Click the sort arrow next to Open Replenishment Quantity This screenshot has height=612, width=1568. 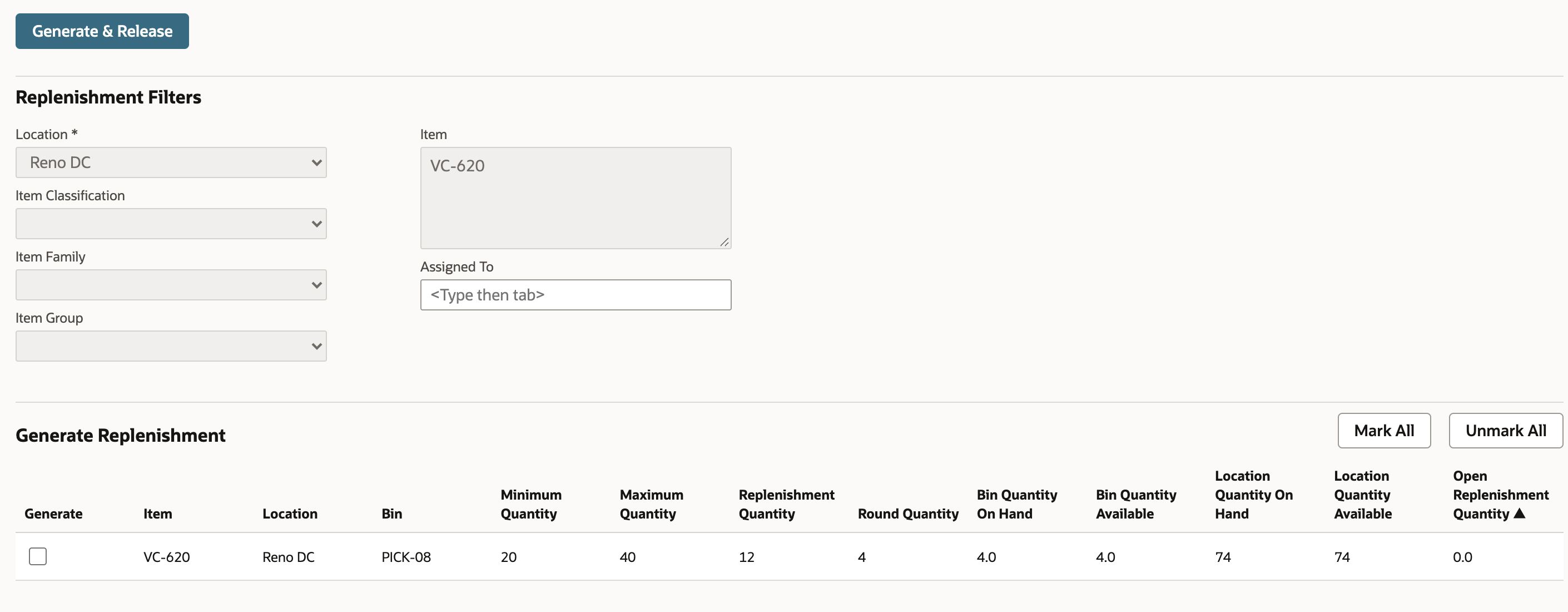pyautogui.click(x=1519, y=514)
